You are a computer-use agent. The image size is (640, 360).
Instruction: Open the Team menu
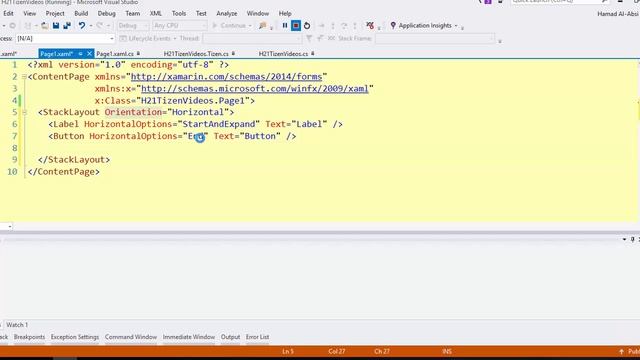coord(133,13)
